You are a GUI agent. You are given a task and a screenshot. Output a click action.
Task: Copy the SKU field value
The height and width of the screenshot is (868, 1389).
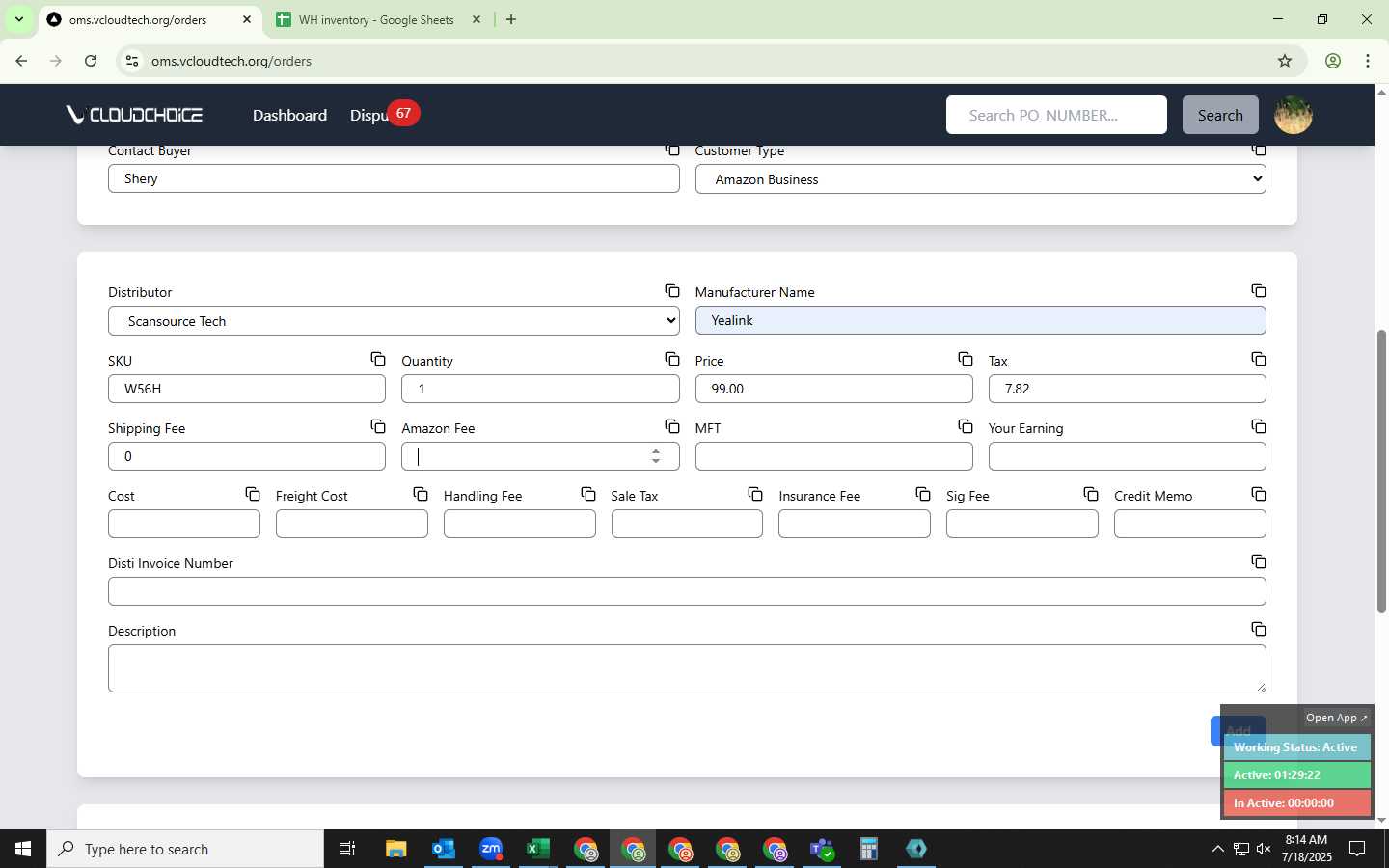click(x=378, y=359)
